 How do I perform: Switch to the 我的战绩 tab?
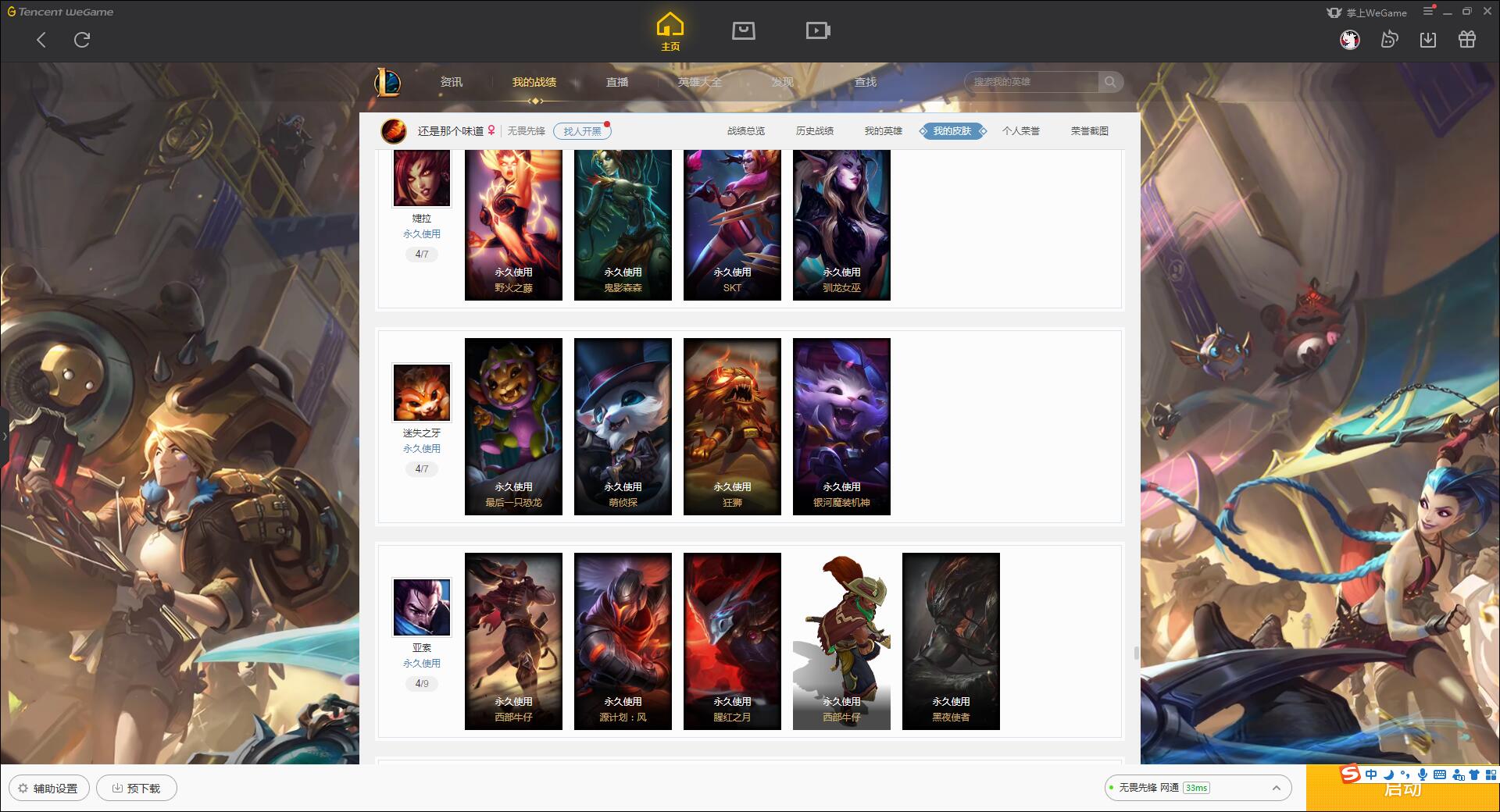tap(534, 82)
